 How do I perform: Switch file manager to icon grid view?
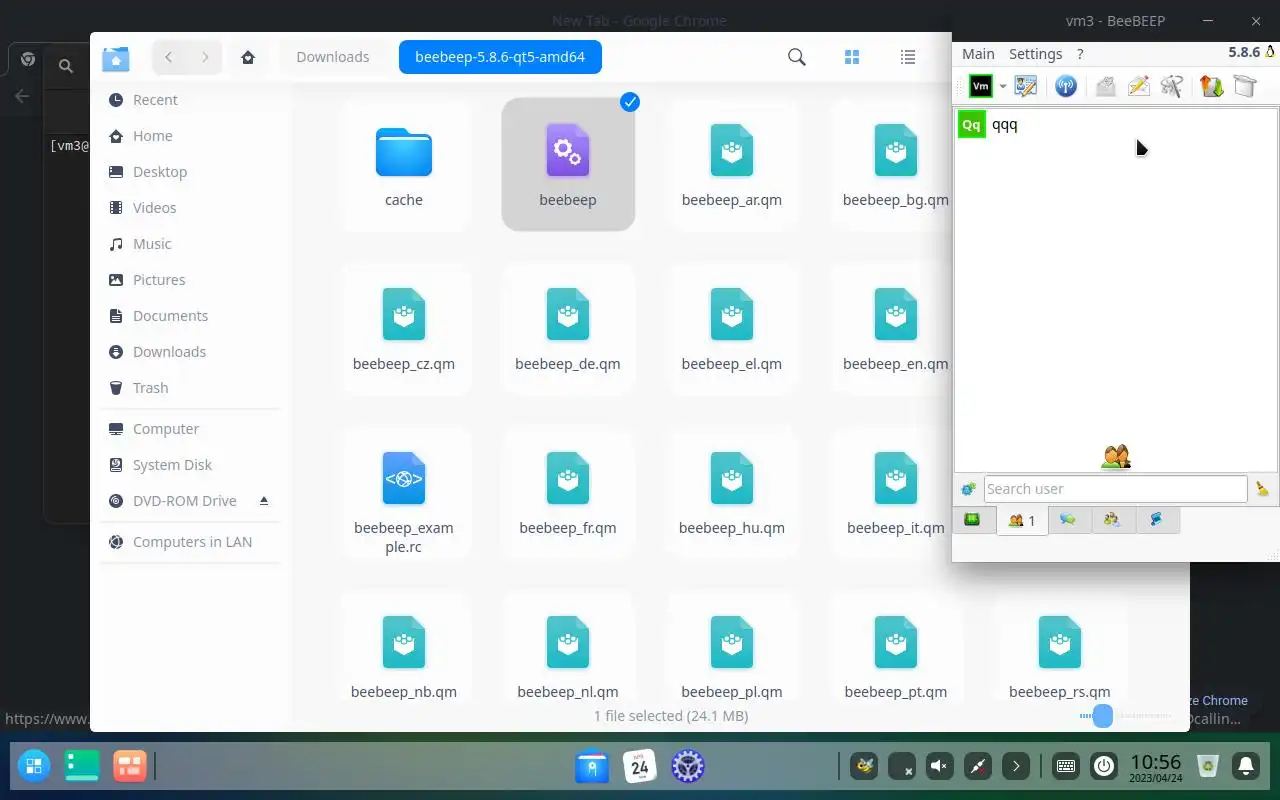(x=852, y=57)
